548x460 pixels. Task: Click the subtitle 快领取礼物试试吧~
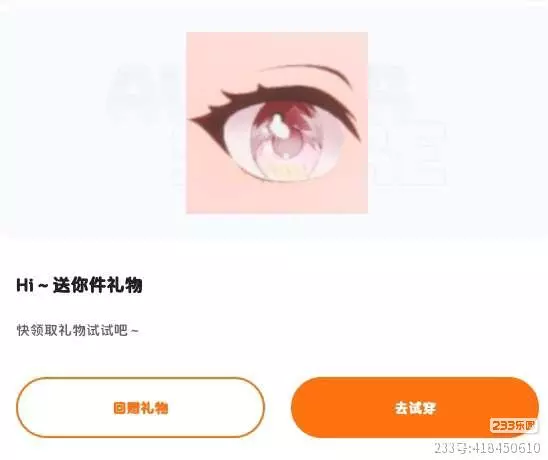click(x=78, y=330)
